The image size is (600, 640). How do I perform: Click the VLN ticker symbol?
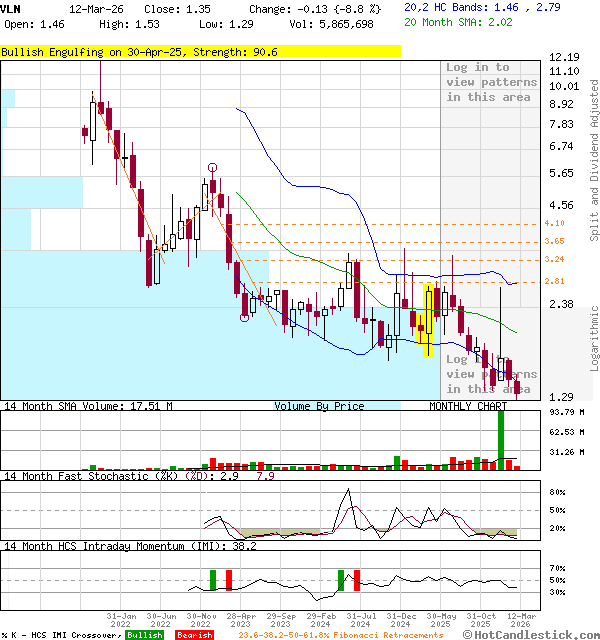pyautogui.click(x=12, y=8)
